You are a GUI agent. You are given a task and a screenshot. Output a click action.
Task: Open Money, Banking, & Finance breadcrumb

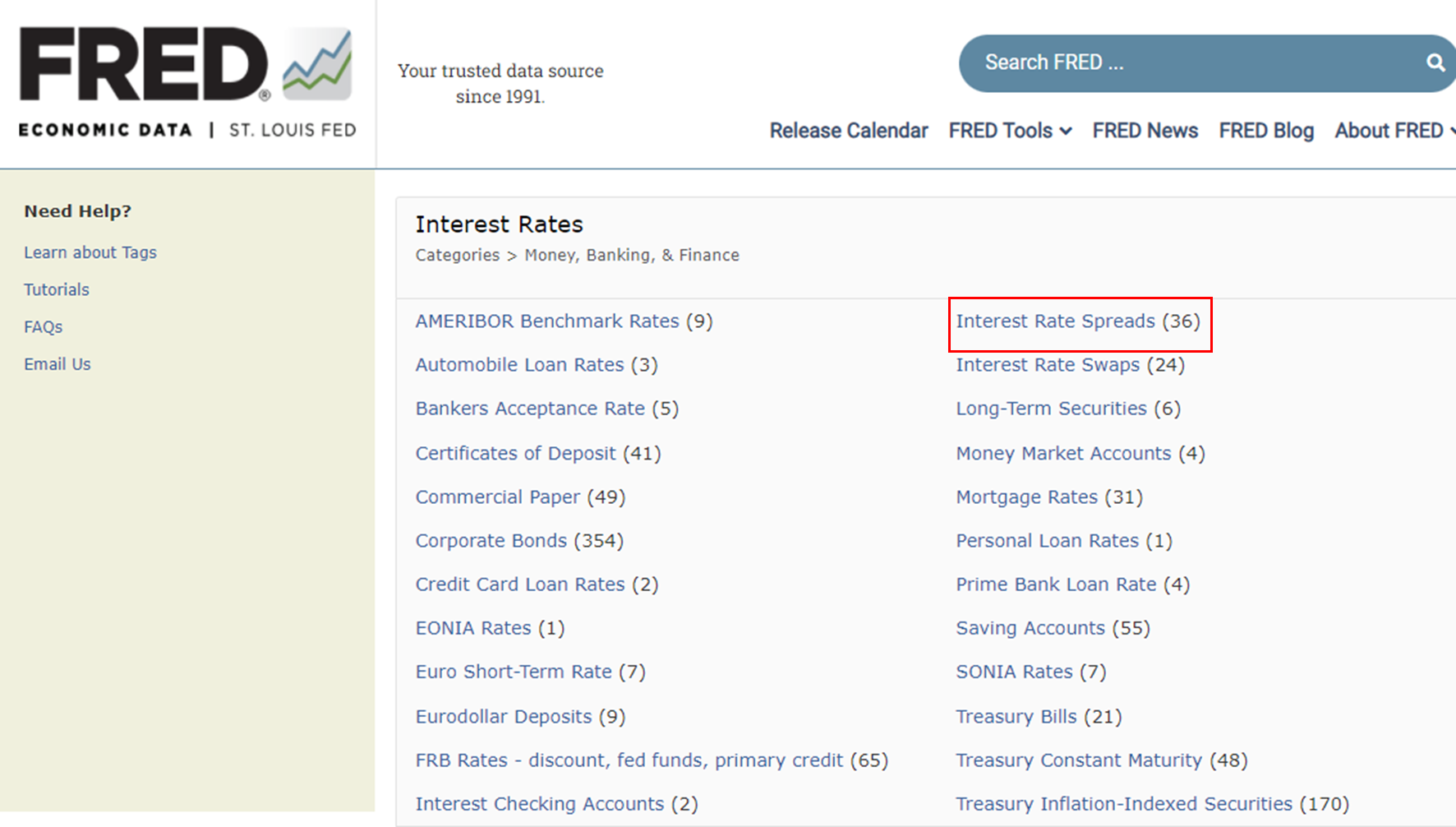(x=632, y=255)
